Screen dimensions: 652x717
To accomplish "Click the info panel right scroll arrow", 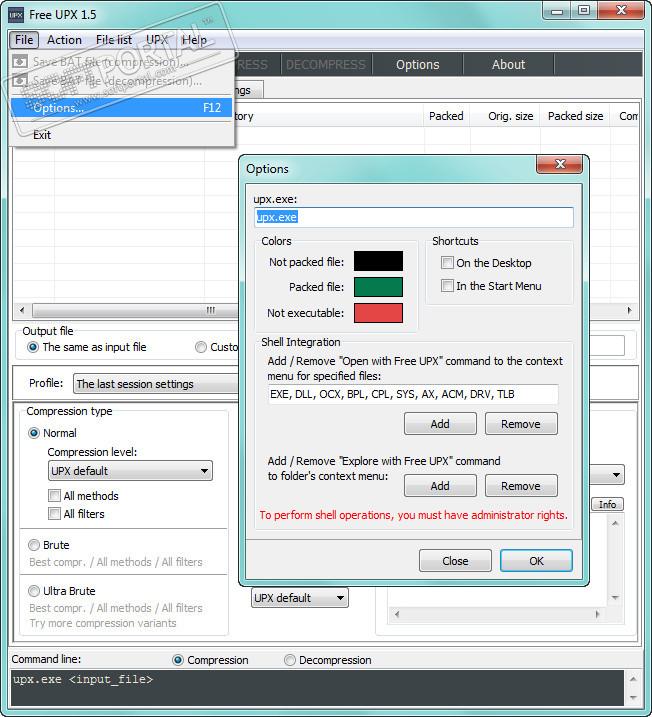I will [x=597, y=614].
